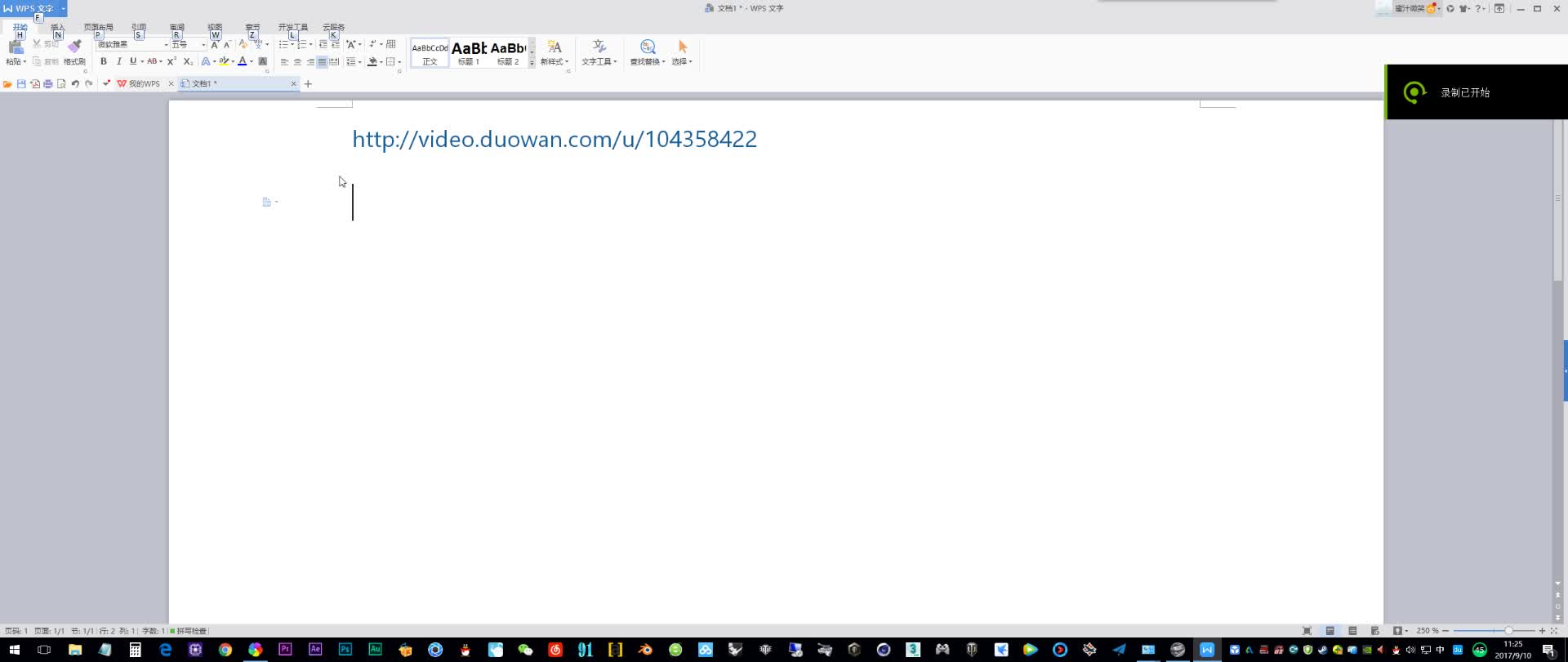Click the open folder icon in quick toolbar
The image size is (1568, 662).
7,83
